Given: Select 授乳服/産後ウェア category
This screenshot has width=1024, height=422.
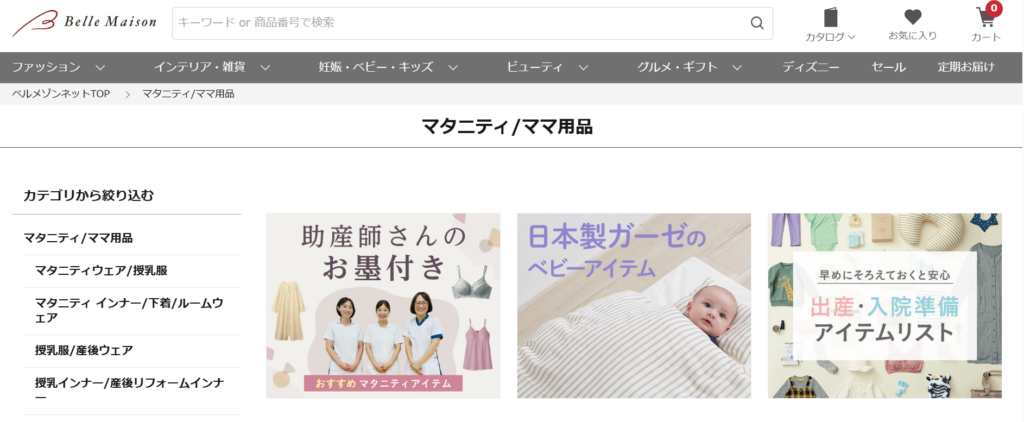Looking at the screenshot, I should pyautogui.click(x=84, y=350).
